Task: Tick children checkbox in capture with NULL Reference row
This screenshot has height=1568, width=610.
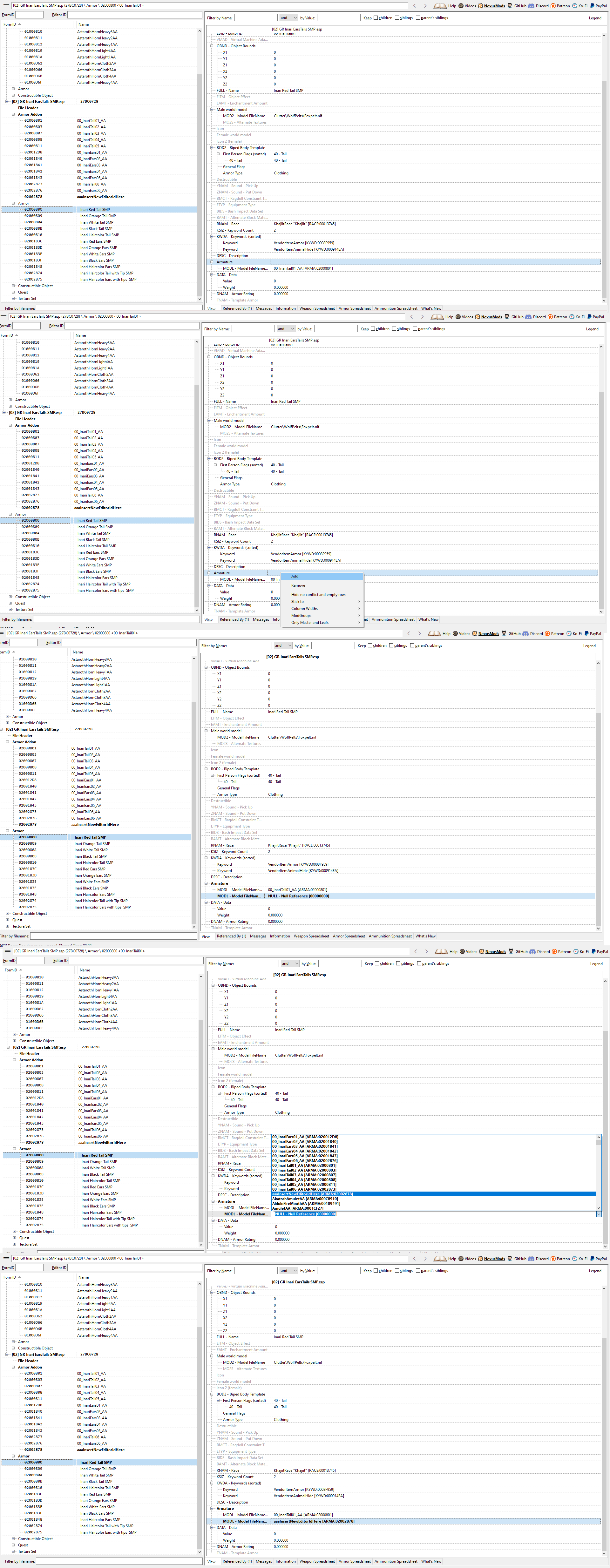Action: (x=369, y=645)
